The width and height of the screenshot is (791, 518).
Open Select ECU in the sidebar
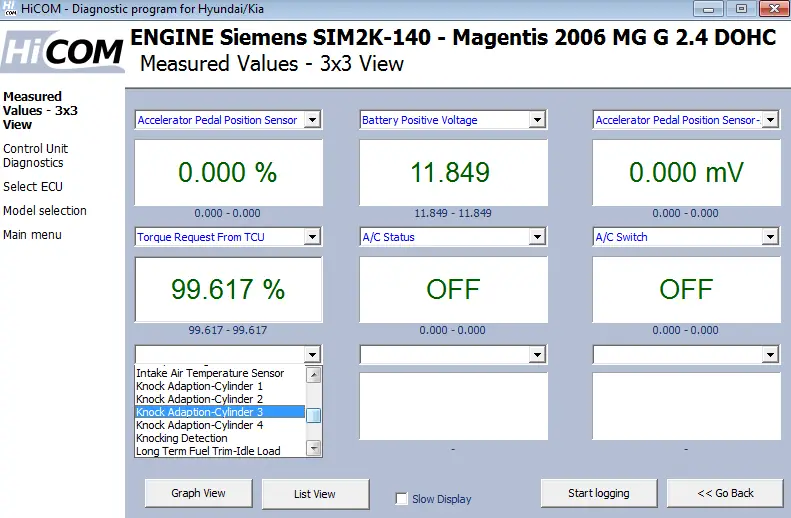tap(33, 187)
